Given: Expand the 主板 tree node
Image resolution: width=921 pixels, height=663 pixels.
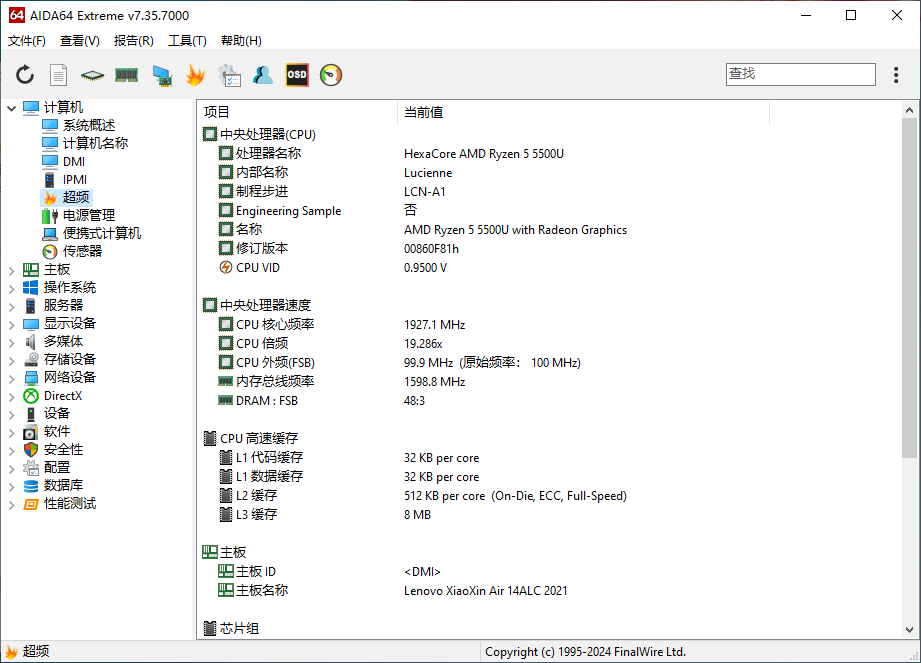Looking at the screenshot, I should pos(11,270).
